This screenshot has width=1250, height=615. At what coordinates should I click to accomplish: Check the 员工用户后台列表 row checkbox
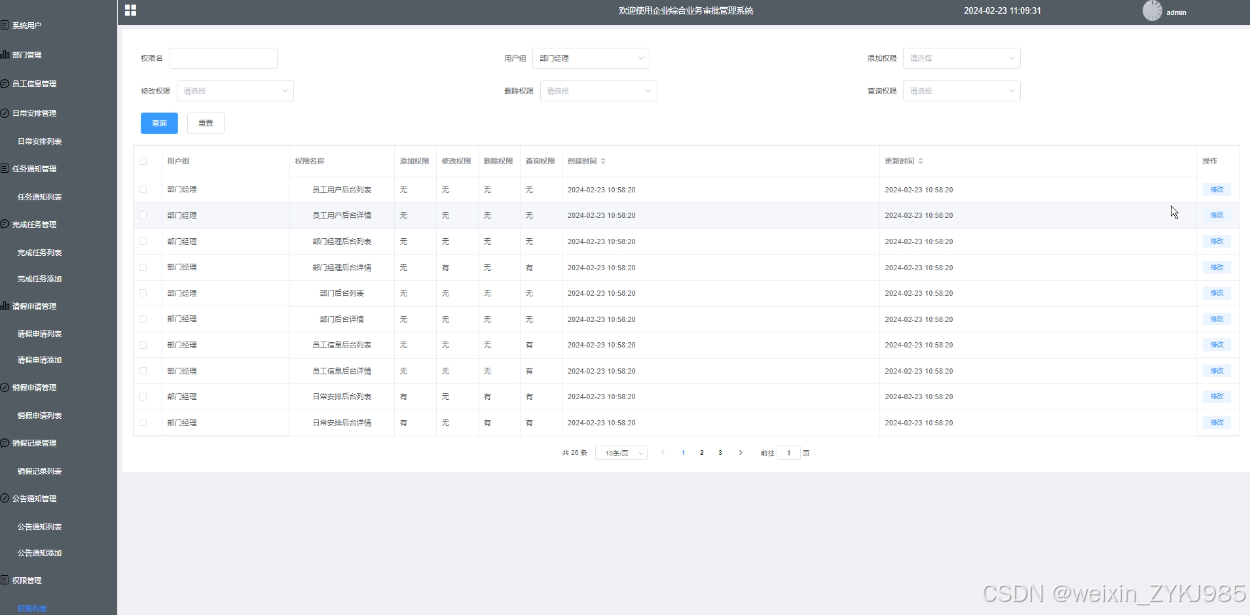(x=143, y=189)
